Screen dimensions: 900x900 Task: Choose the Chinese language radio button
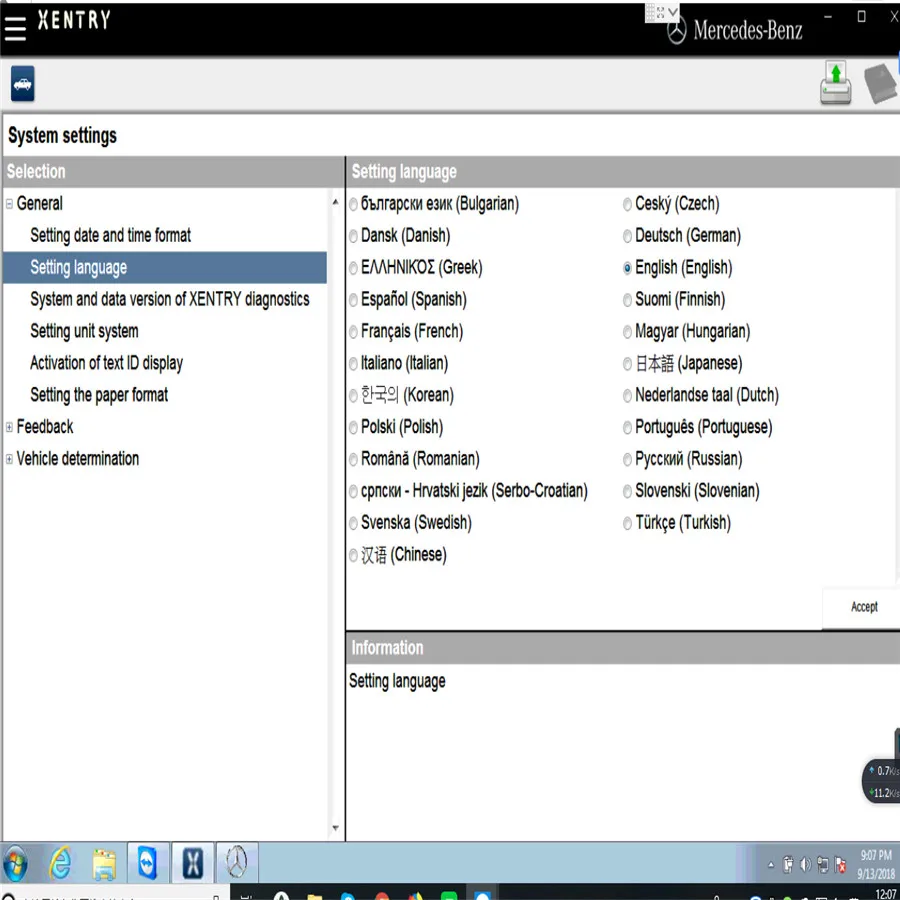pyautogui.click(x=354, y=555)
